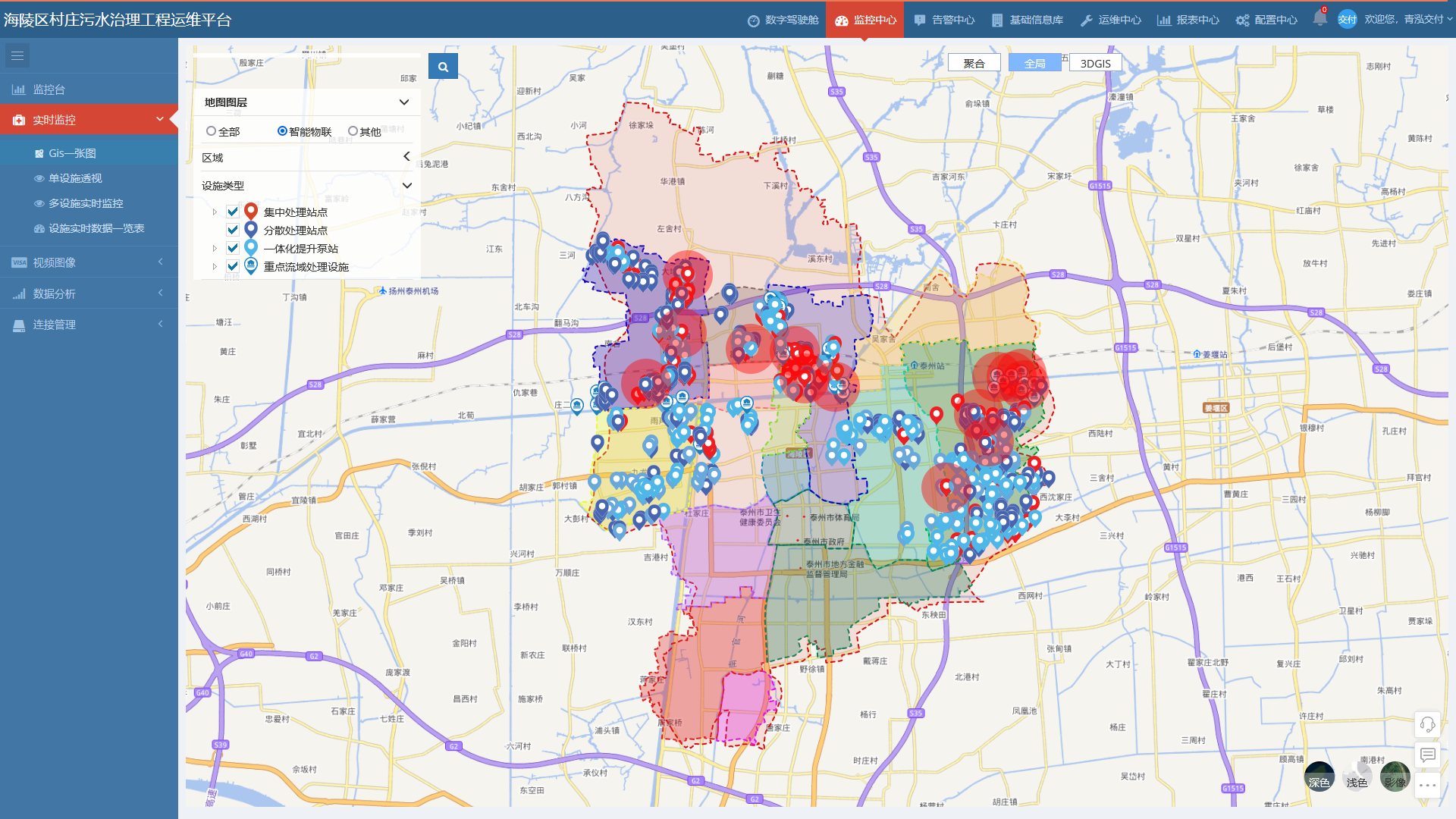
Task: Uncheck the 一体化提升泵站 checkbox
Action: tap(233, 248)
